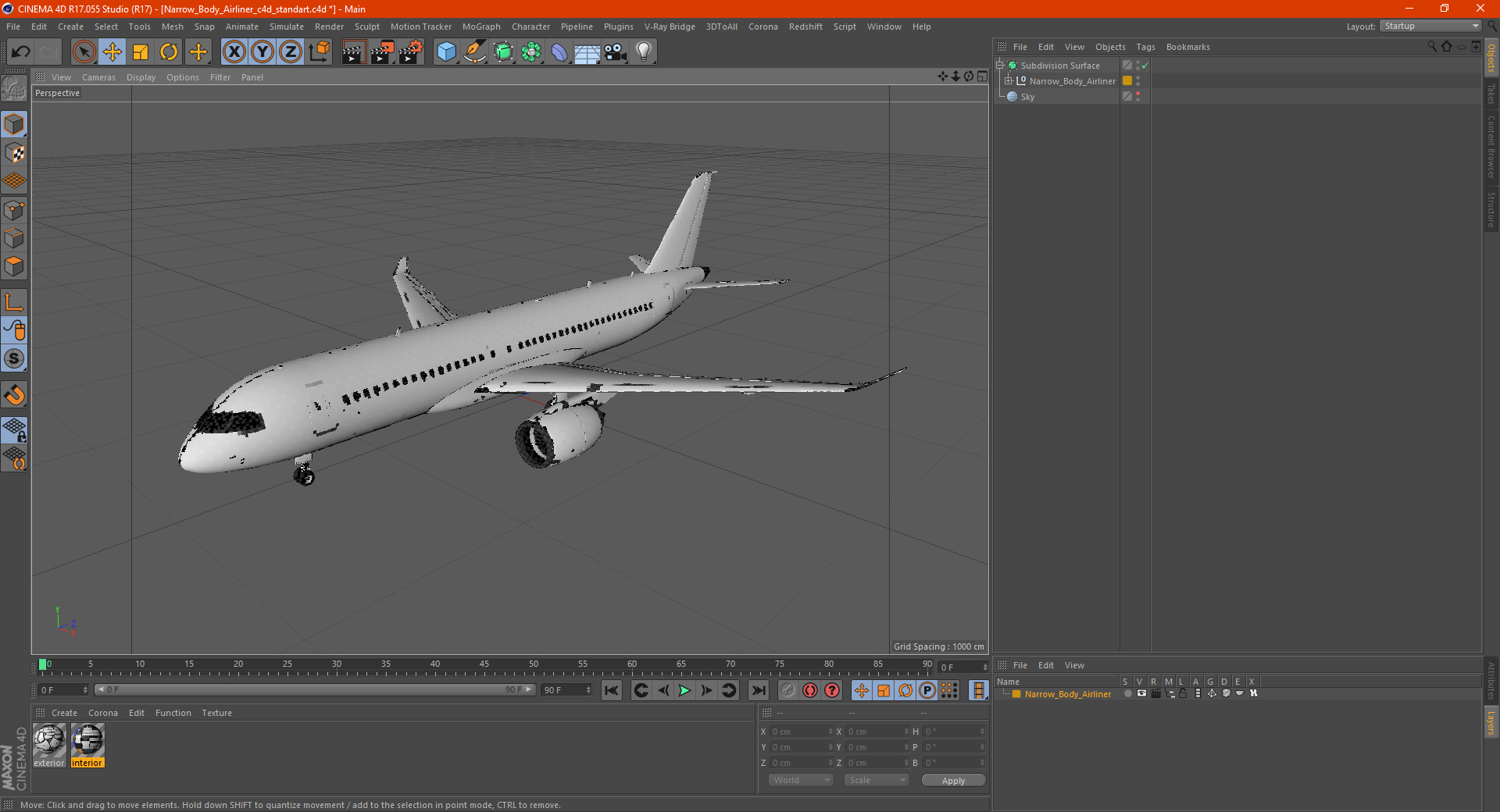
Task: Open the Scale mode dropdown
Action: (877, 780)
